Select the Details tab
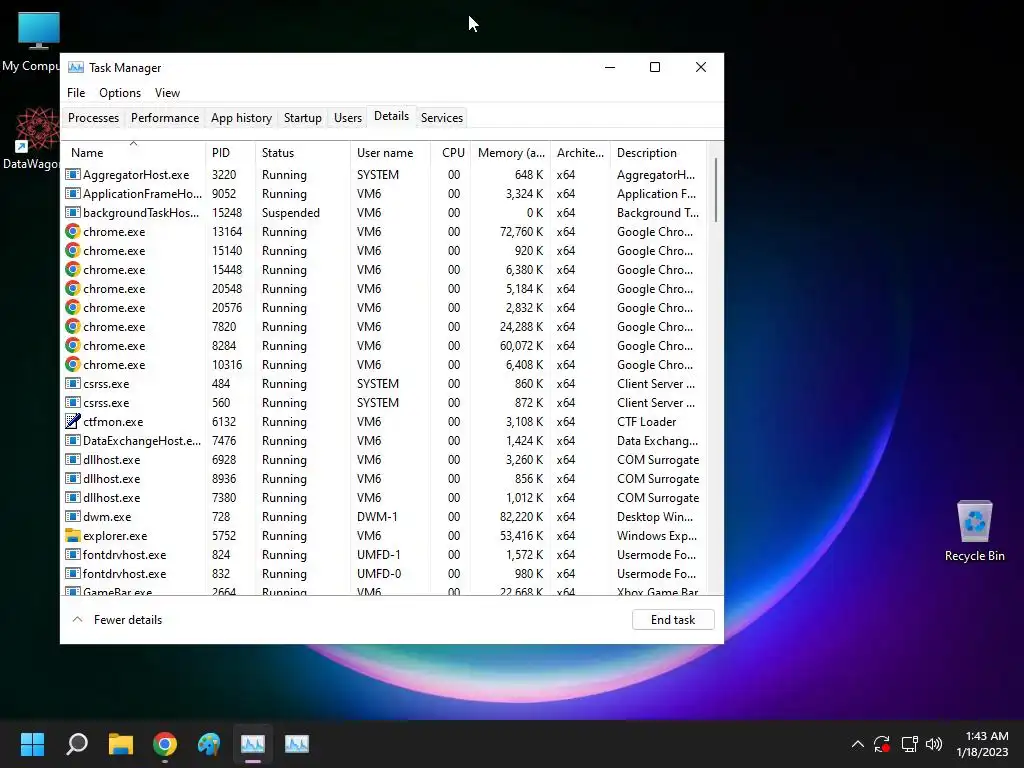Image resolution: width=1024 pixels, height=768 pixels. click(391, 116)
